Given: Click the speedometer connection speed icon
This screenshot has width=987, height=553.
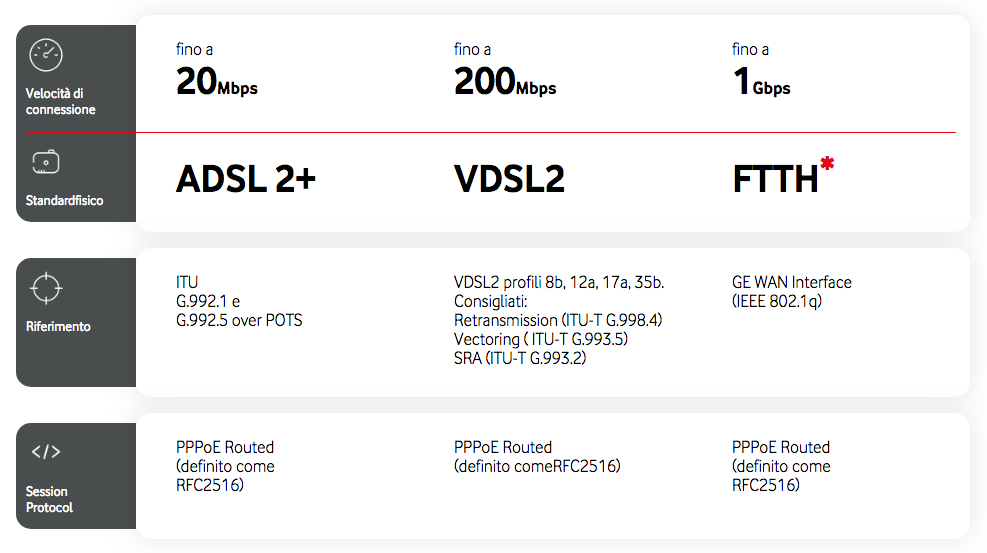Looking at the screenshot, I should click(46, 55).
